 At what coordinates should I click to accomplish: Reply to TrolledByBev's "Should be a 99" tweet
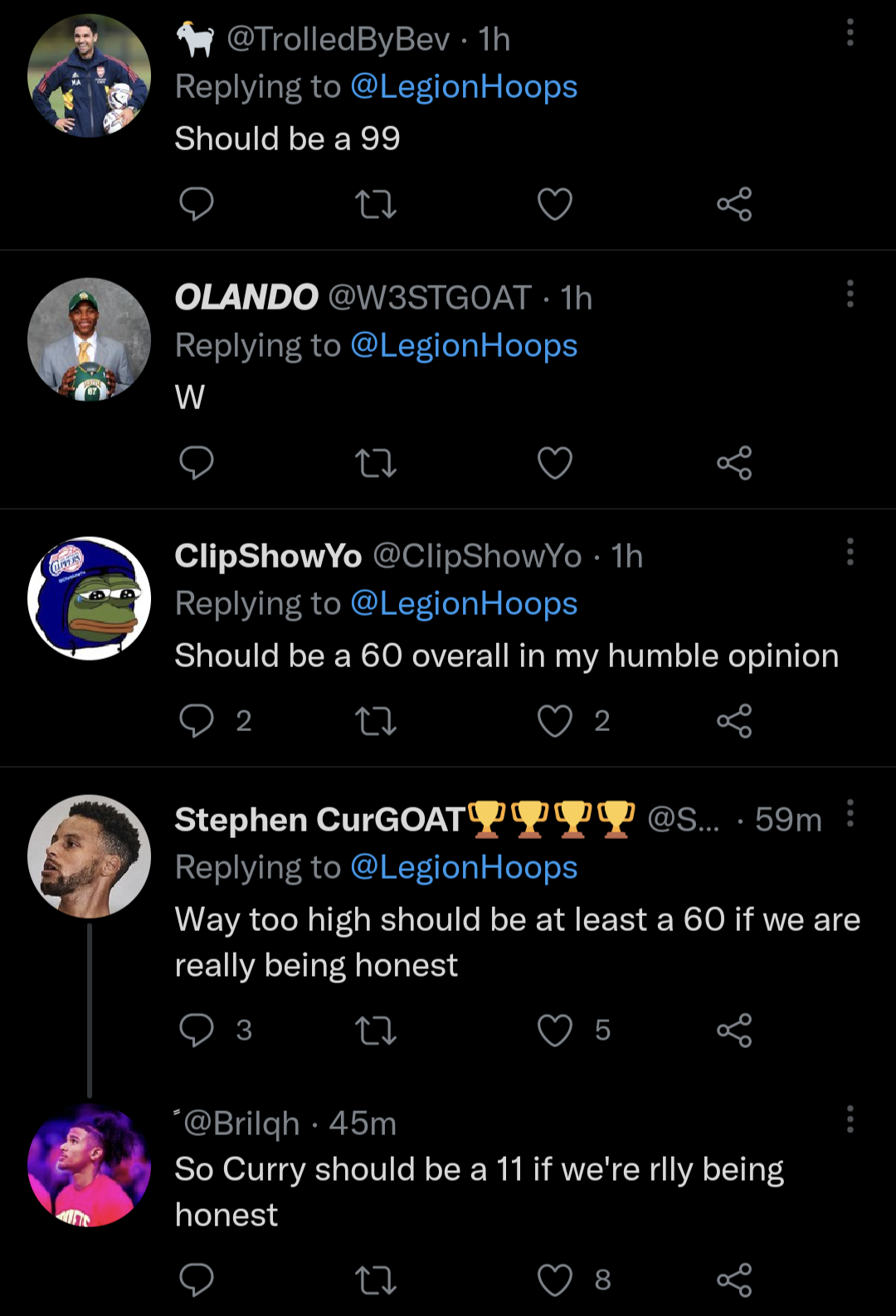tap(197, 203)
